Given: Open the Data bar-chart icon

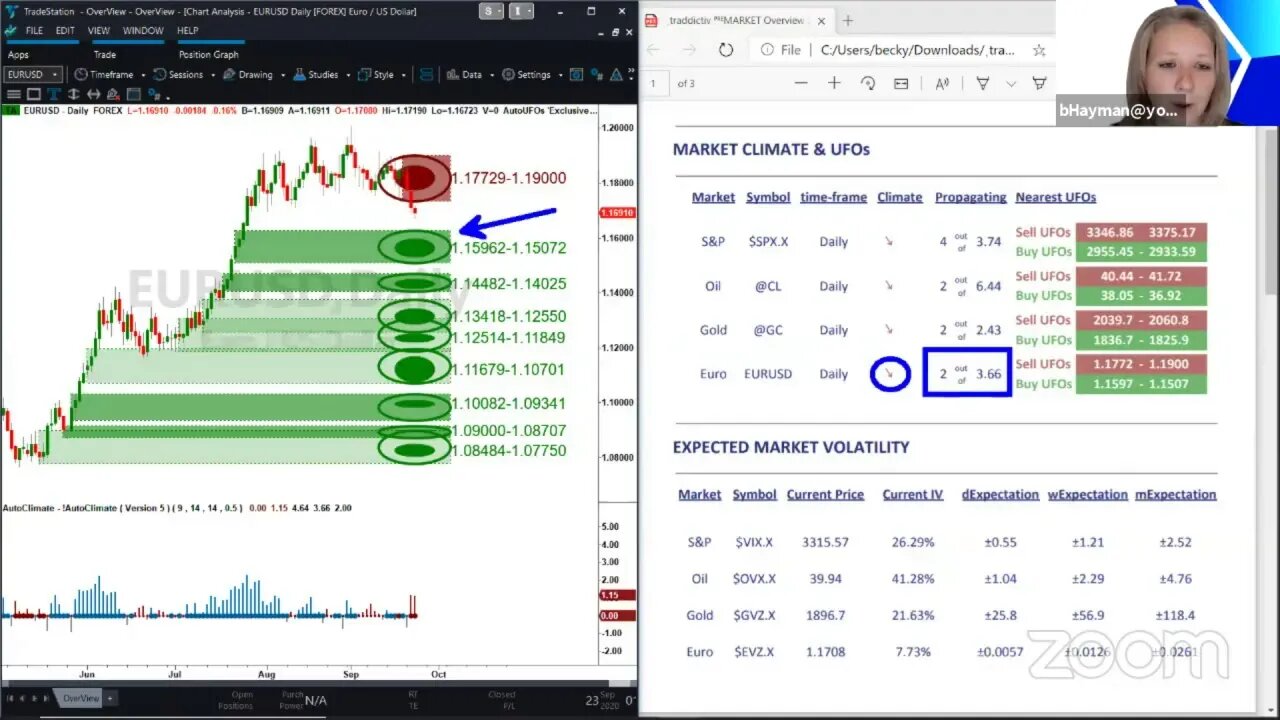Looking at the screenshot, I should coord(453,74).
